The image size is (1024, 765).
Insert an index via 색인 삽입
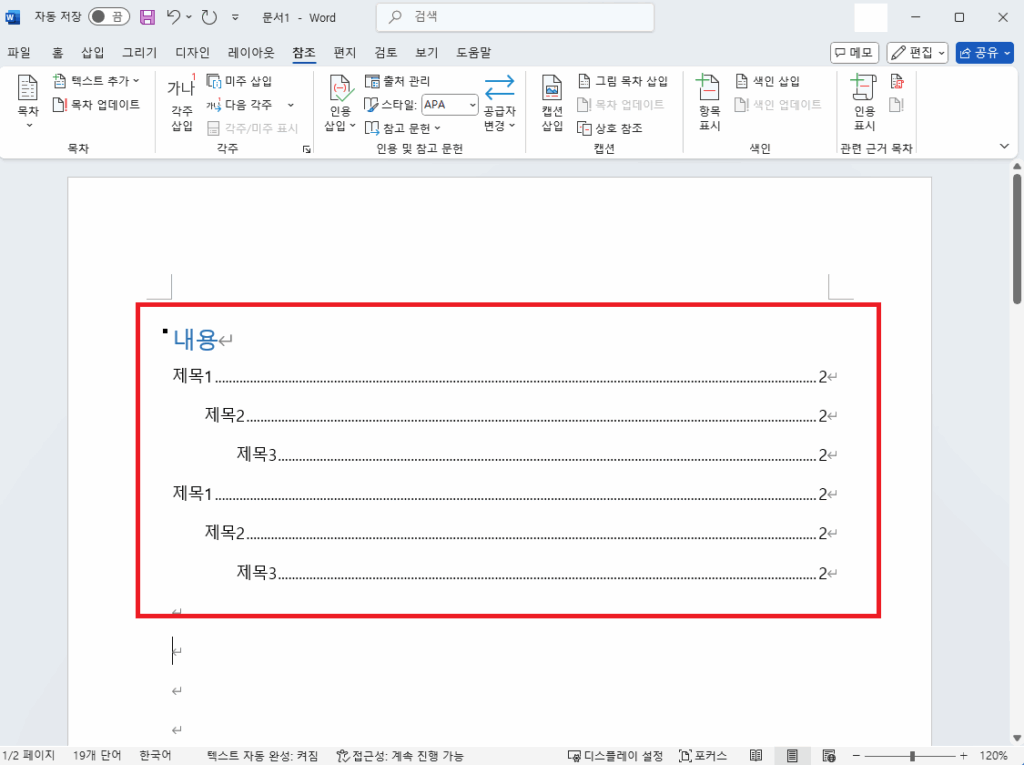point(775,80)
